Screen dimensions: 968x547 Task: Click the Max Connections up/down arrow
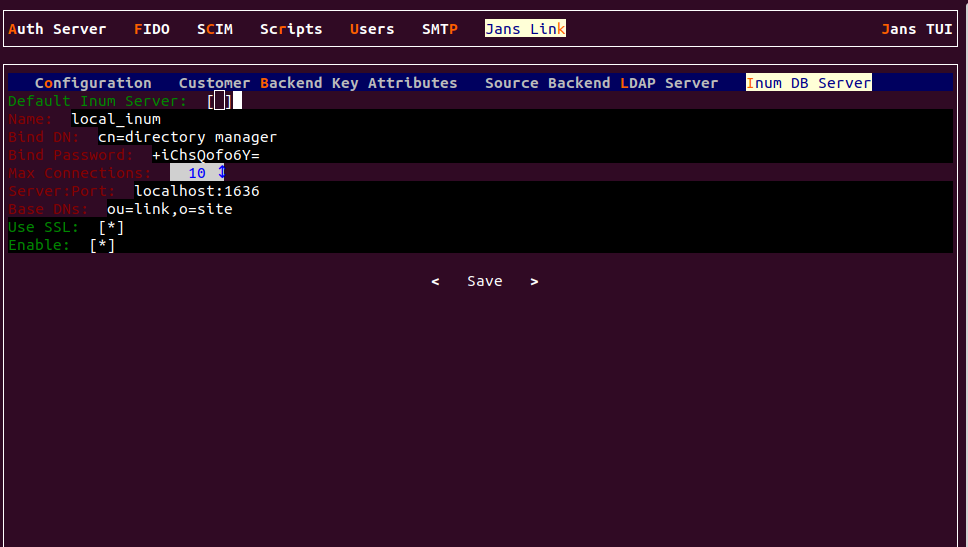222,173
